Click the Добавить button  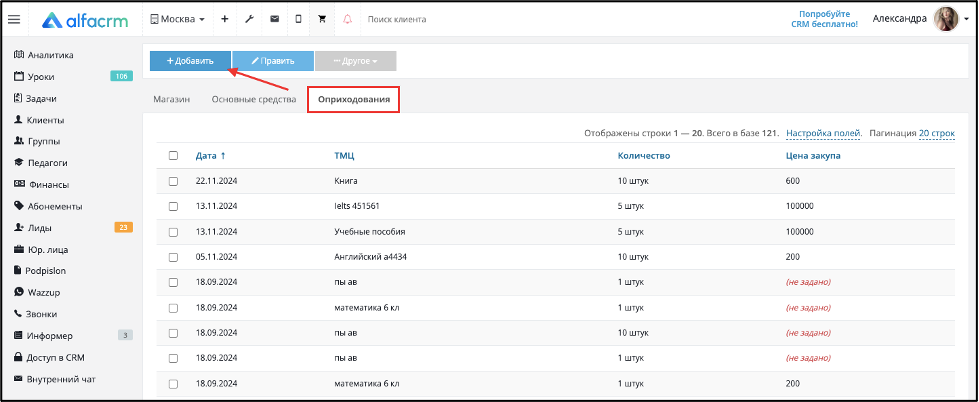pos(190,61)
